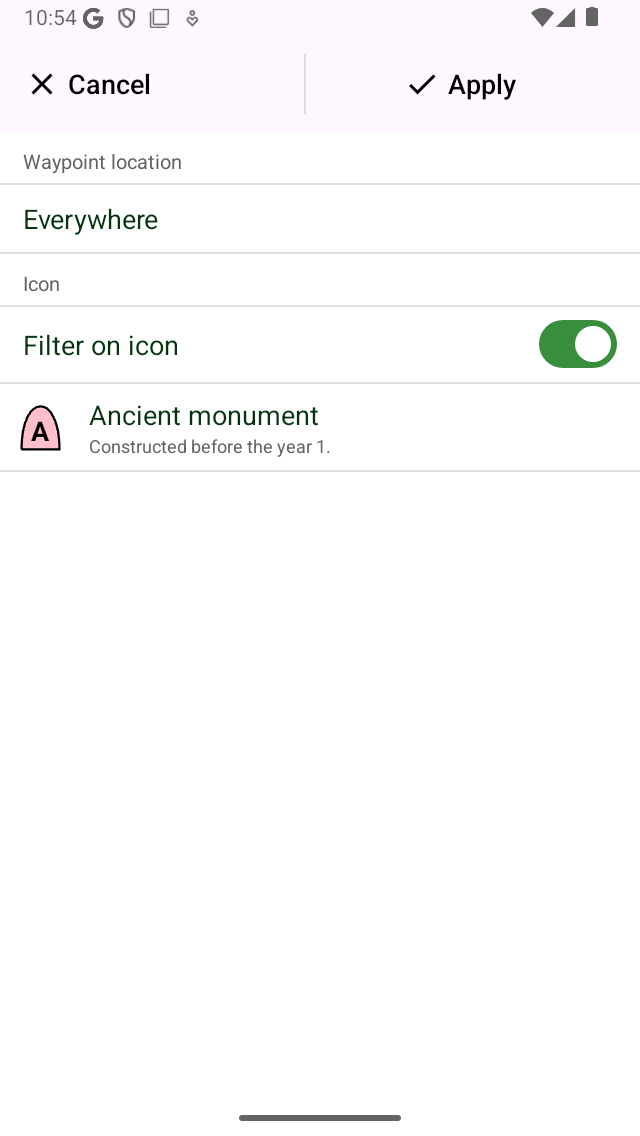Tap the Cancel text button
The height and width of the screenshot is (1136, 640).
(x=109, y=85)
